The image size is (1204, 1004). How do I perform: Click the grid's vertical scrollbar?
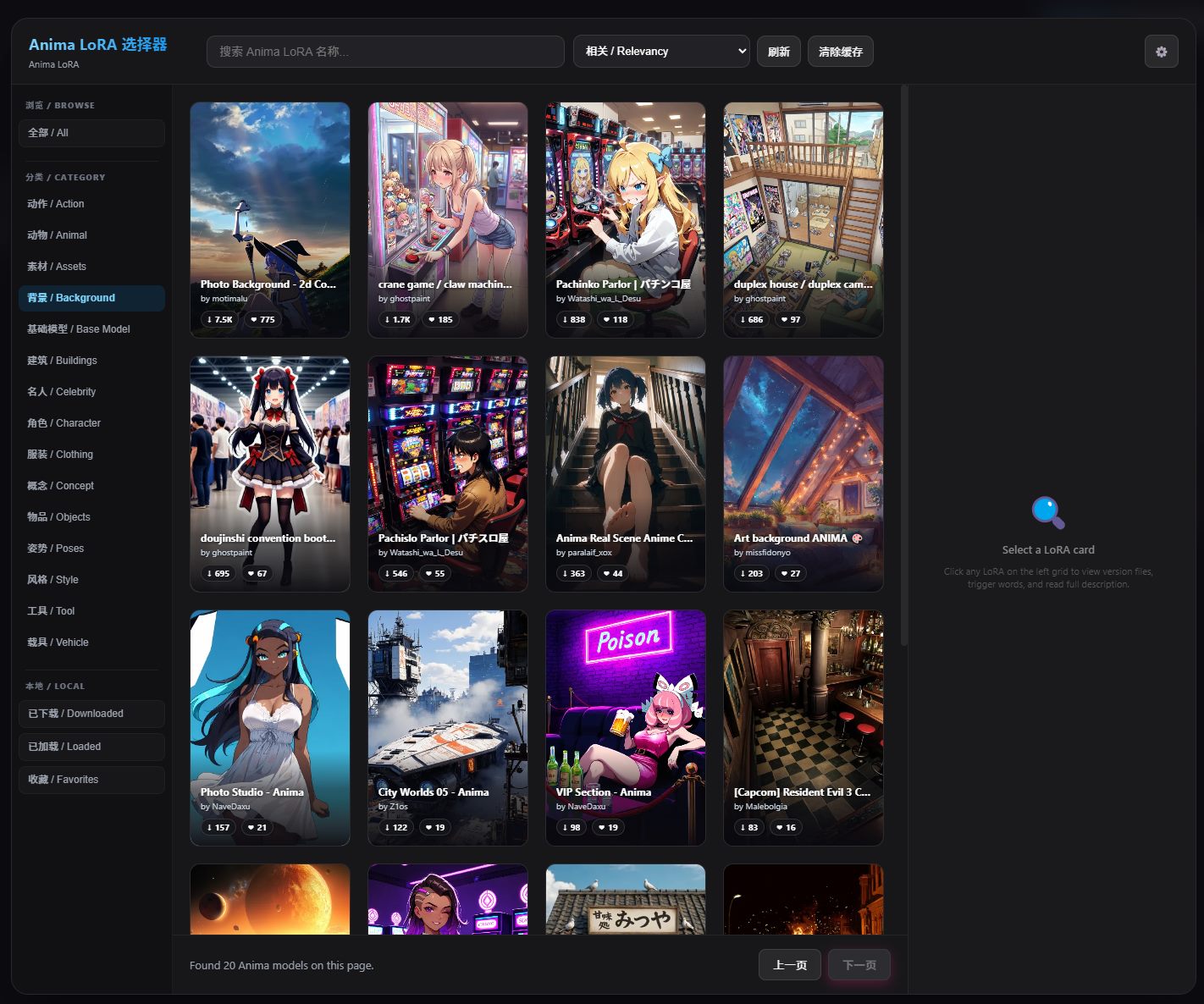pyautogui.click(x=904, y=366)
